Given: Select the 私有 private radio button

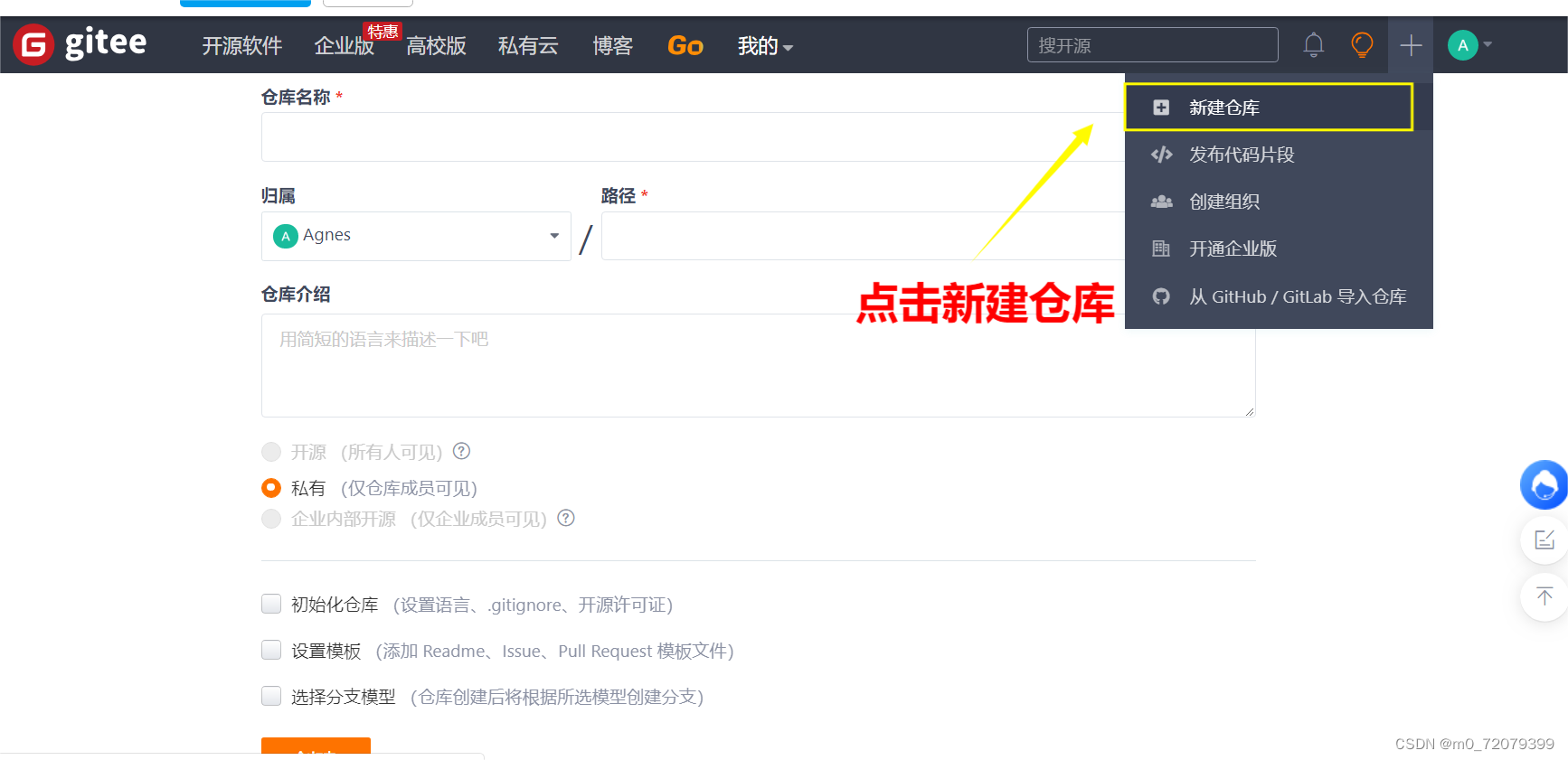Looking at the screenshot, I should point(271,488).
